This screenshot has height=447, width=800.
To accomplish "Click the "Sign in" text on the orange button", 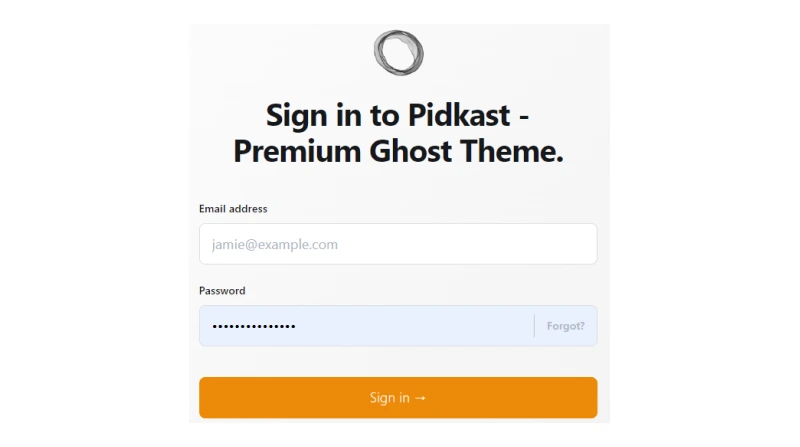I will tap(389, 398).
